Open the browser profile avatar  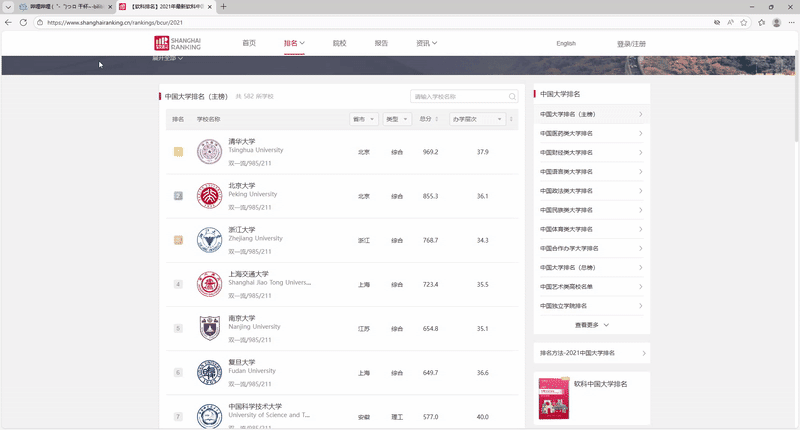pos(777,22)
